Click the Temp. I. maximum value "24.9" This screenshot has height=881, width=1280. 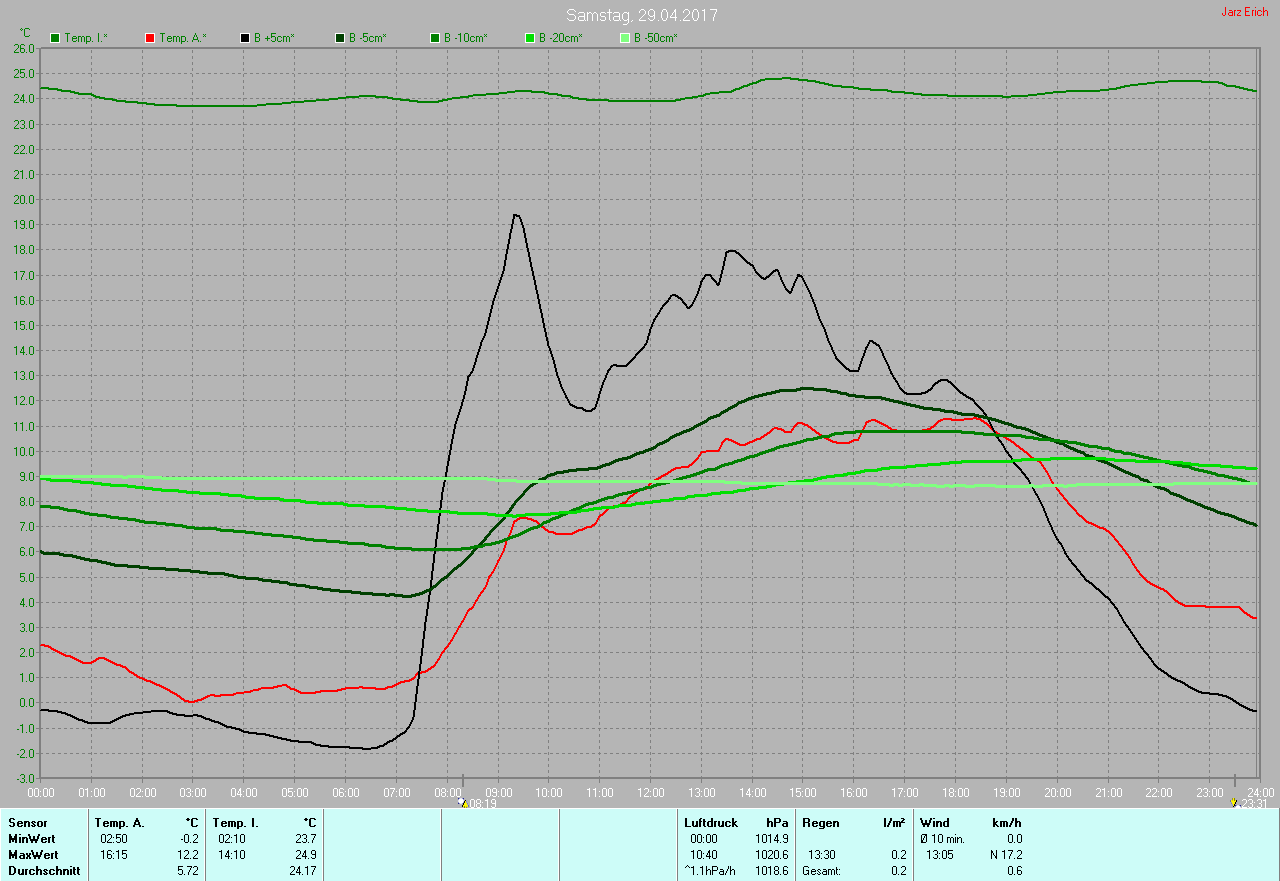(x=305, y=855)
